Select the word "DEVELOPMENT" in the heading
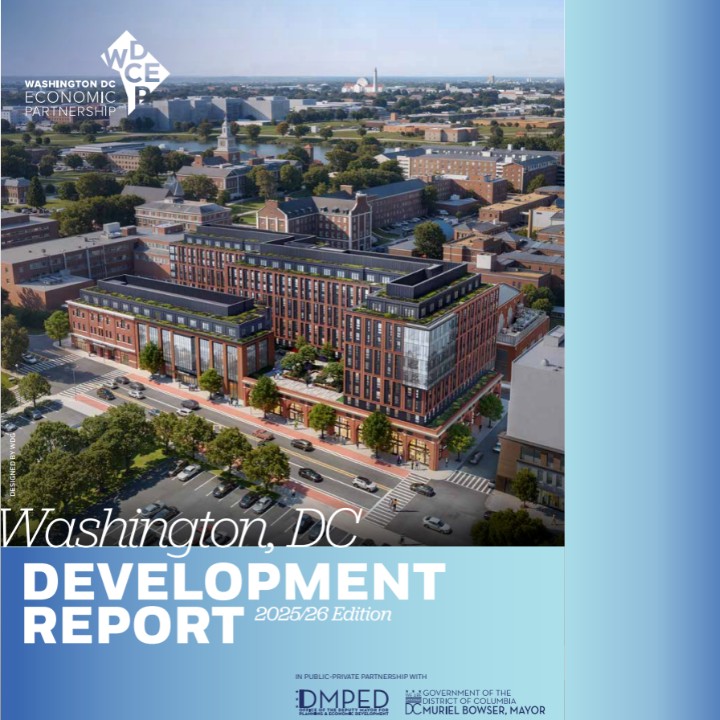 [x=233, y=582]
